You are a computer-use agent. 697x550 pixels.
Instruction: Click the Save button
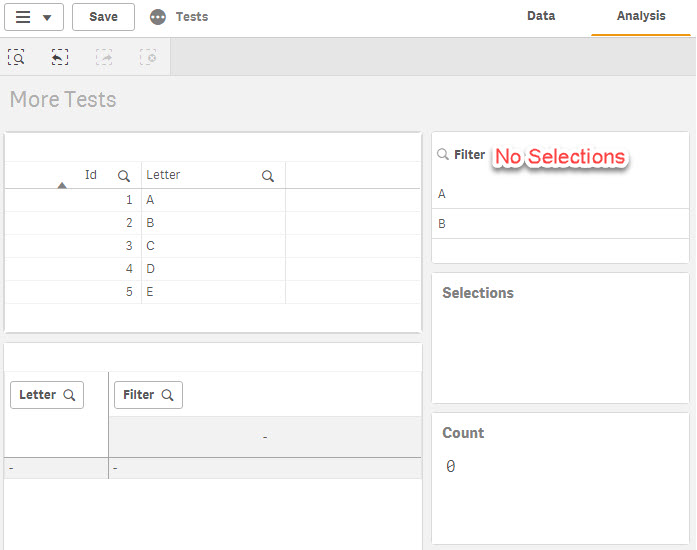pyautogui.click(x=103, y=17)
